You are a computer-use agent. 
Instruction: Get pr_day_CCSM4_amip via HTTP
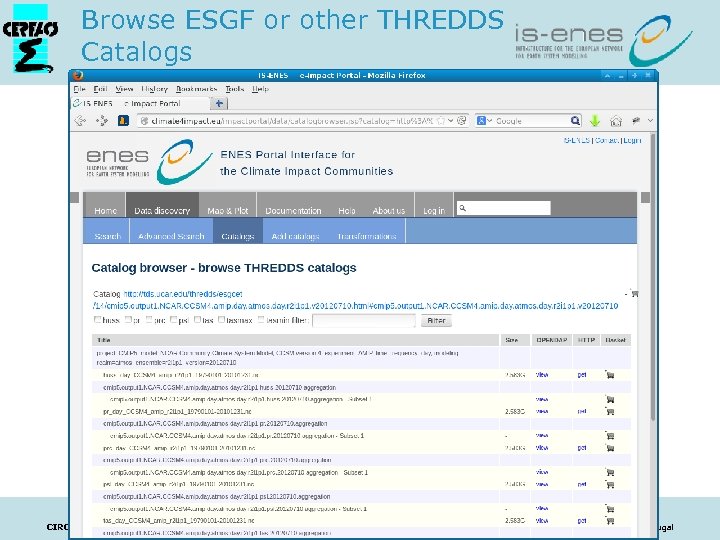point(582,411)
